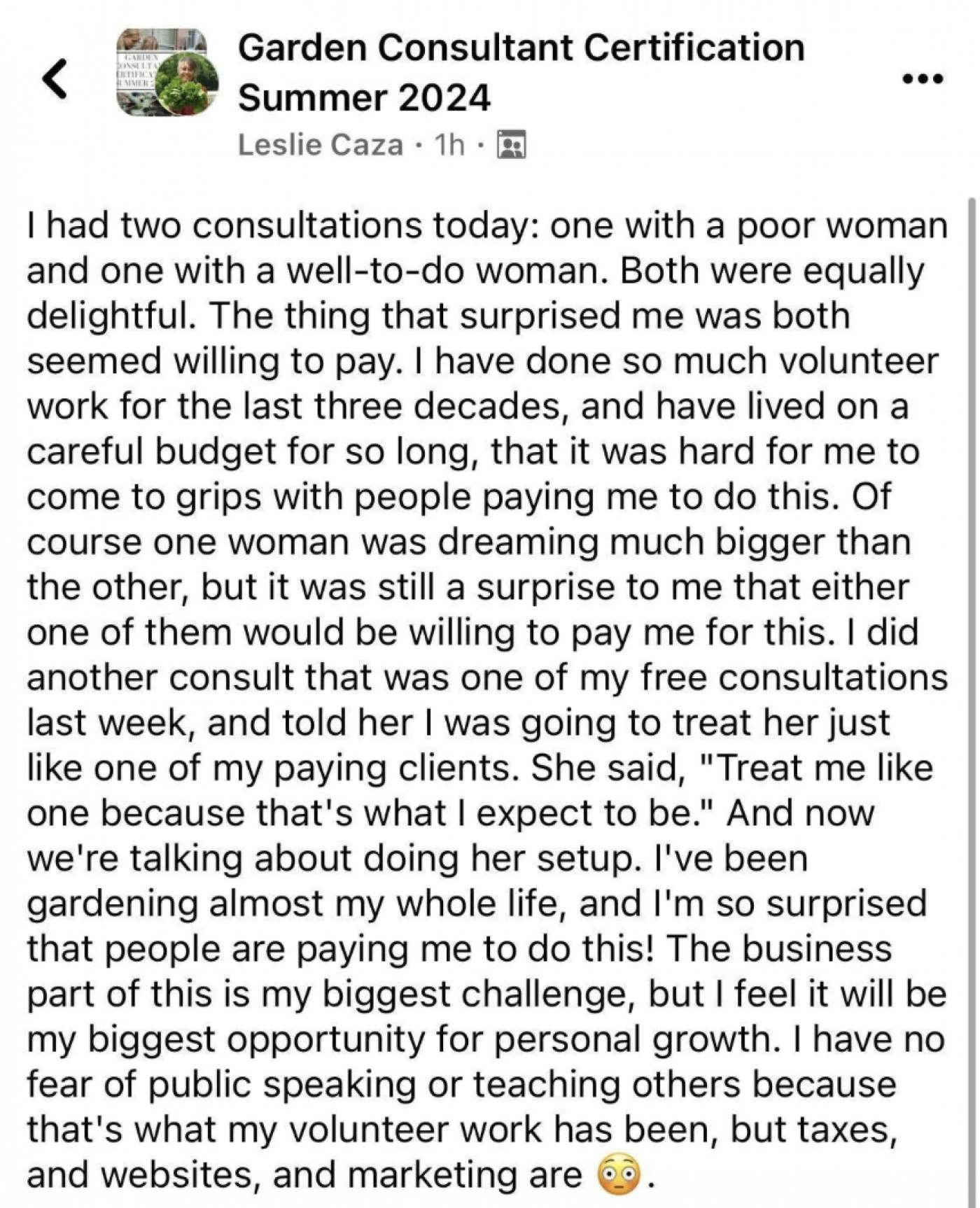Open Leslie Caza's profile
This screenshot has width=980, height=1208.
point(321,145)
